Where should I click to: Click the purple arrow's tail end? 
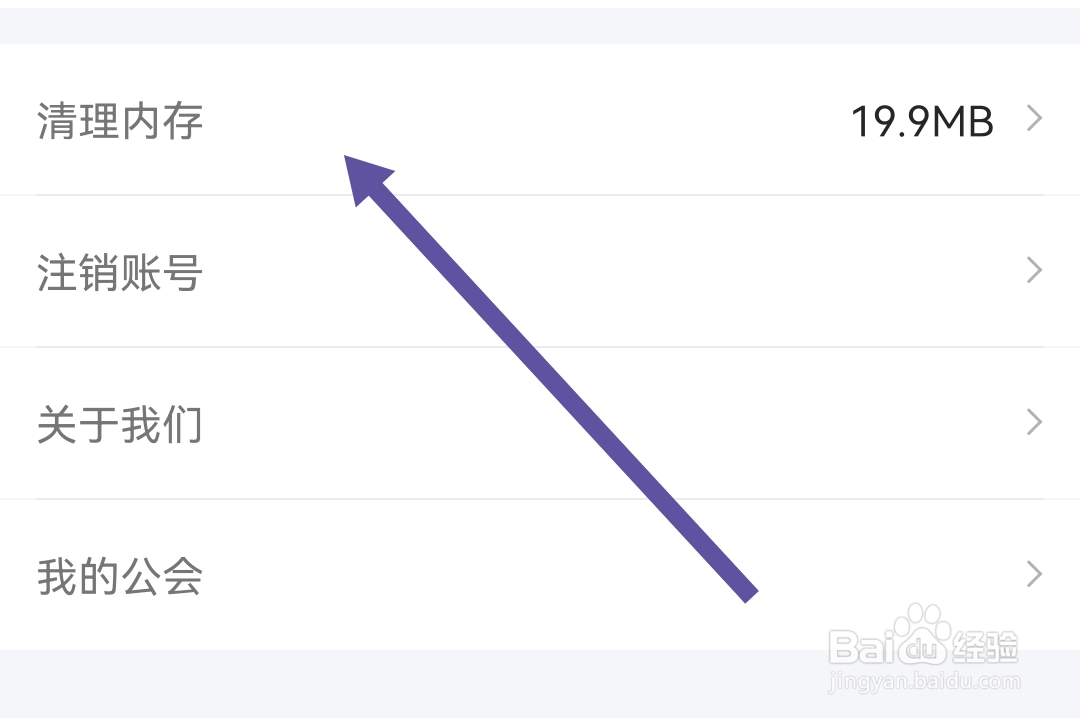[x=751, y=597]
